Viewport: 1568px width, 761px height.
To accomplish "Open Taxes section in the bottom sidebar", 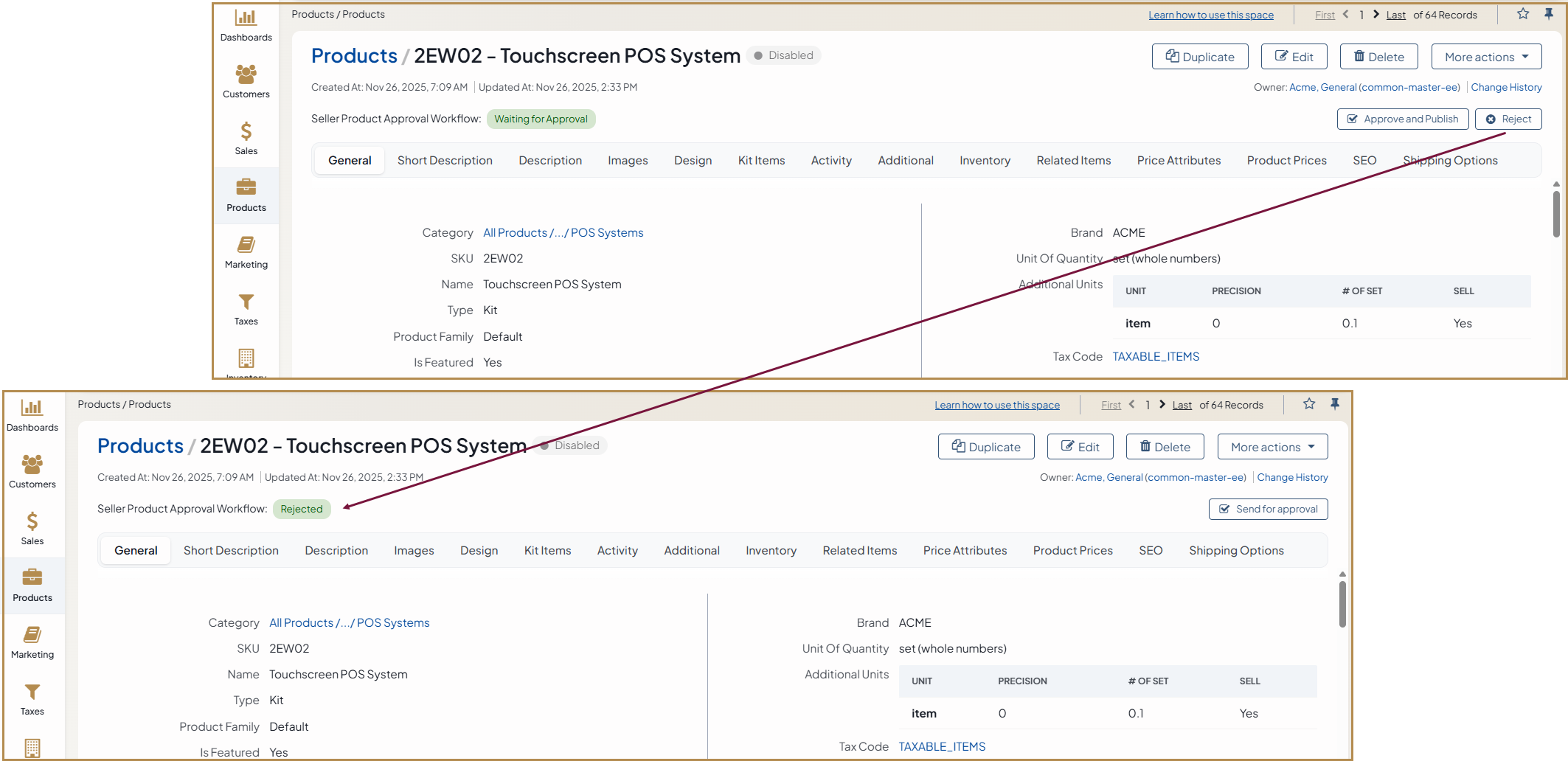I will (x=32, y=699).
